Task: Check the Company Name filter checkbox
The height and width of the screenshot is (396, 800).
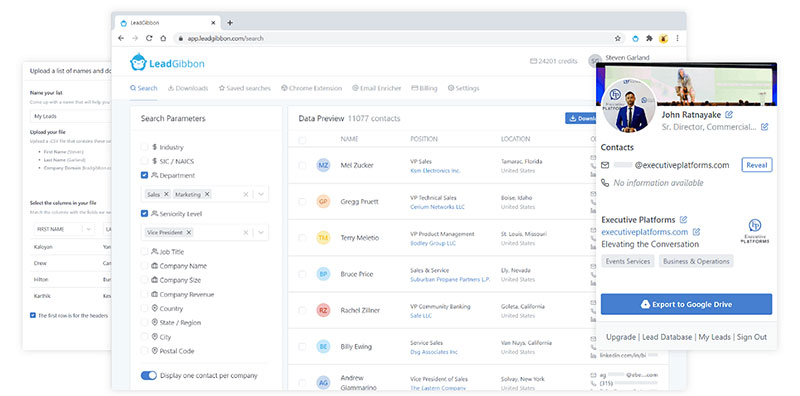Action: [144, 266]
